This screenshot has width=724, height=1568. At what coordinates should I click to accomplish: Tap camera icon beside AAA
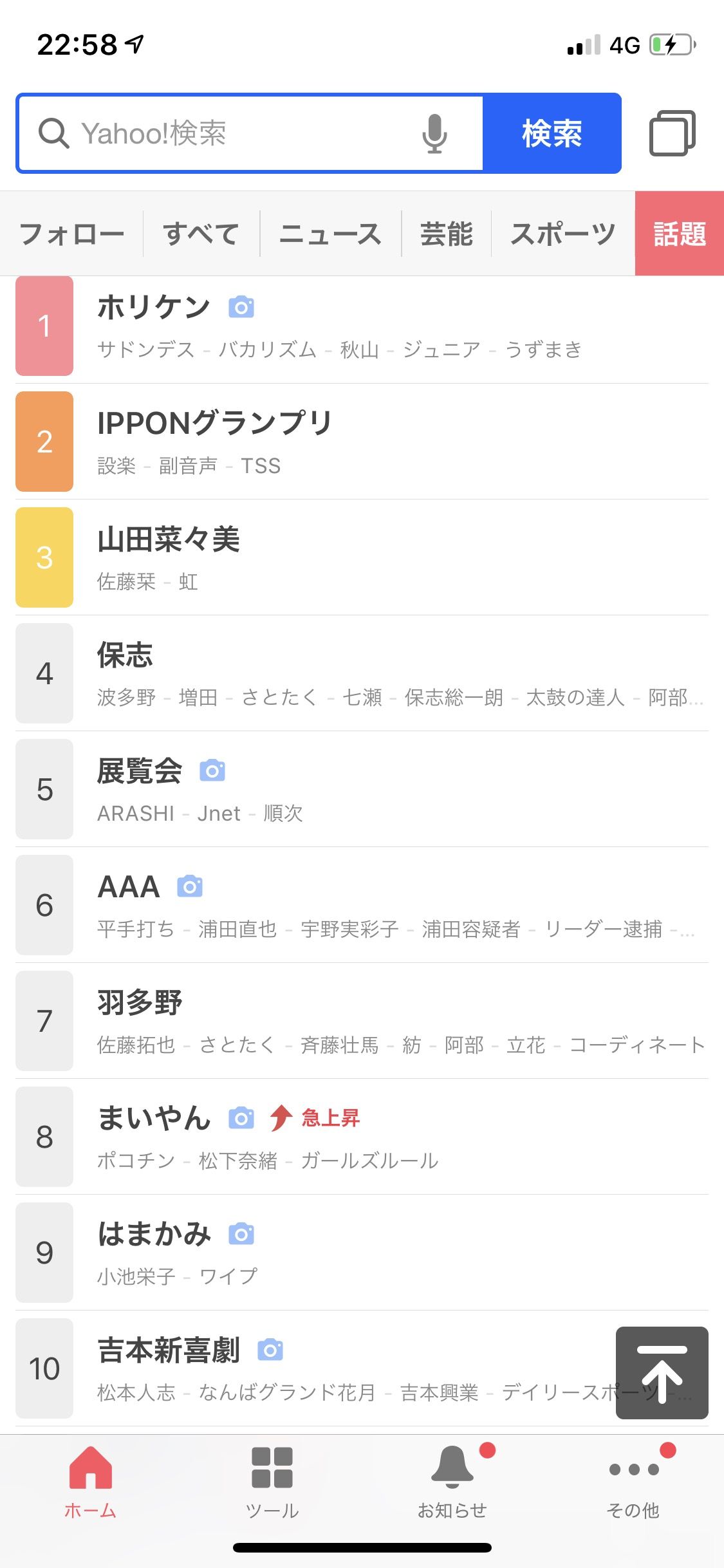click(190, 886)
